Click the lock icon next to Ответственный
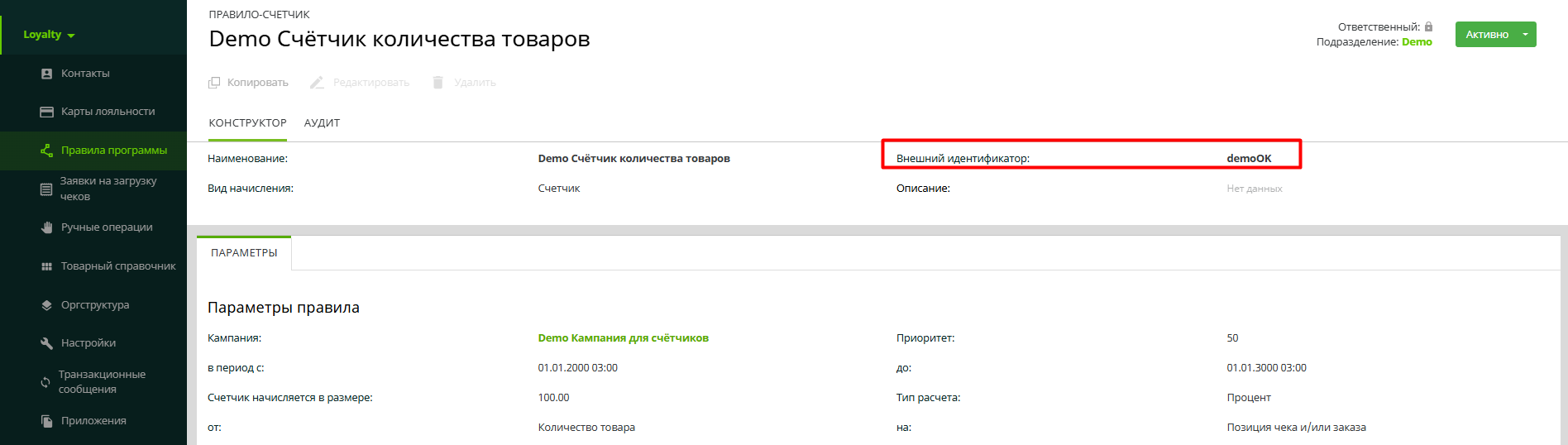The image size is (1568, 445). [x=1428, y=26]
